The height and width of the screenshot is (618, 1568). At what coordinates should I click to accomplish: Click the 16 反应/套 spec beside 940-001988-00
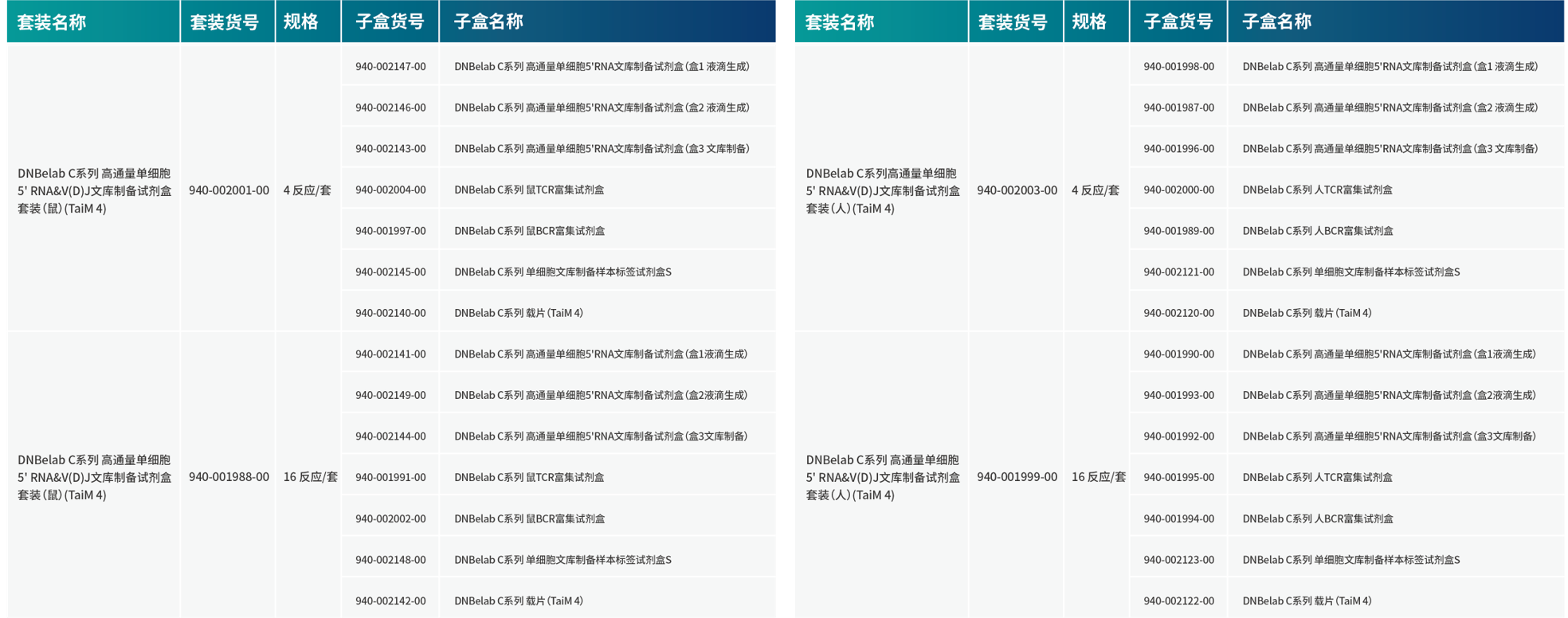pyautogui.click(x=311, y=477)
